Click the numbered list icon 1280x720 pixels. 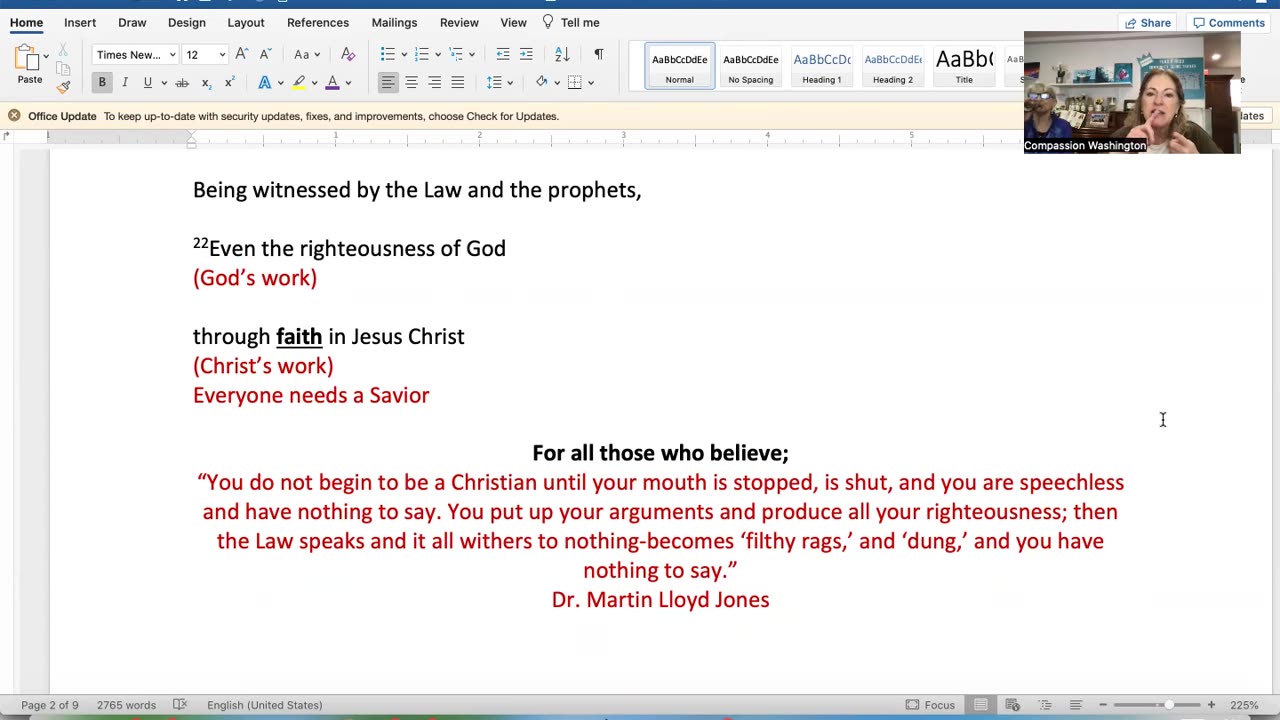pos(422,54)
